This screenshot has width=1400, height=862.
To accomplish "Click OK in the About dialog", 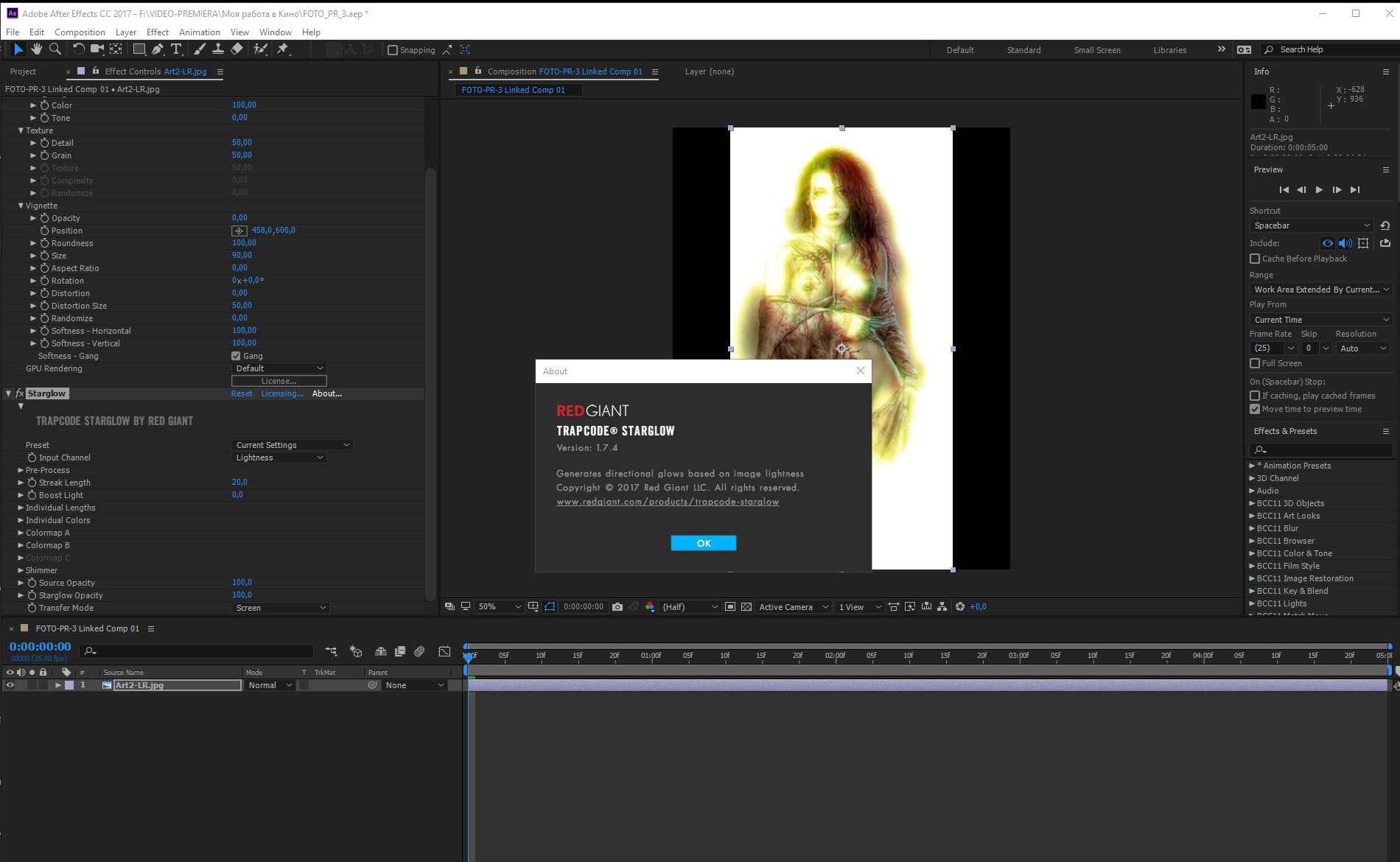I will (704, 543).
